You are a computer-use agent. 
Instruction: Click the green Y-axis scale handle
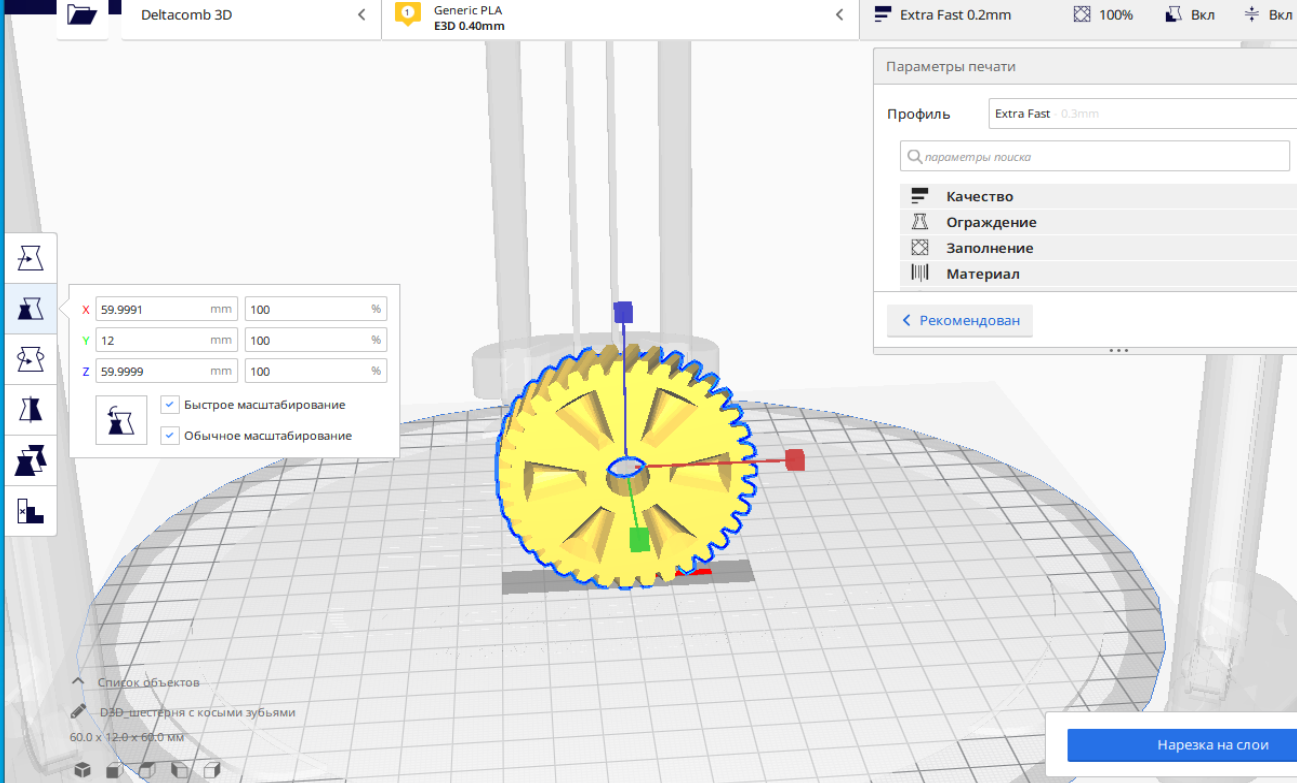(x=640, y=541)
